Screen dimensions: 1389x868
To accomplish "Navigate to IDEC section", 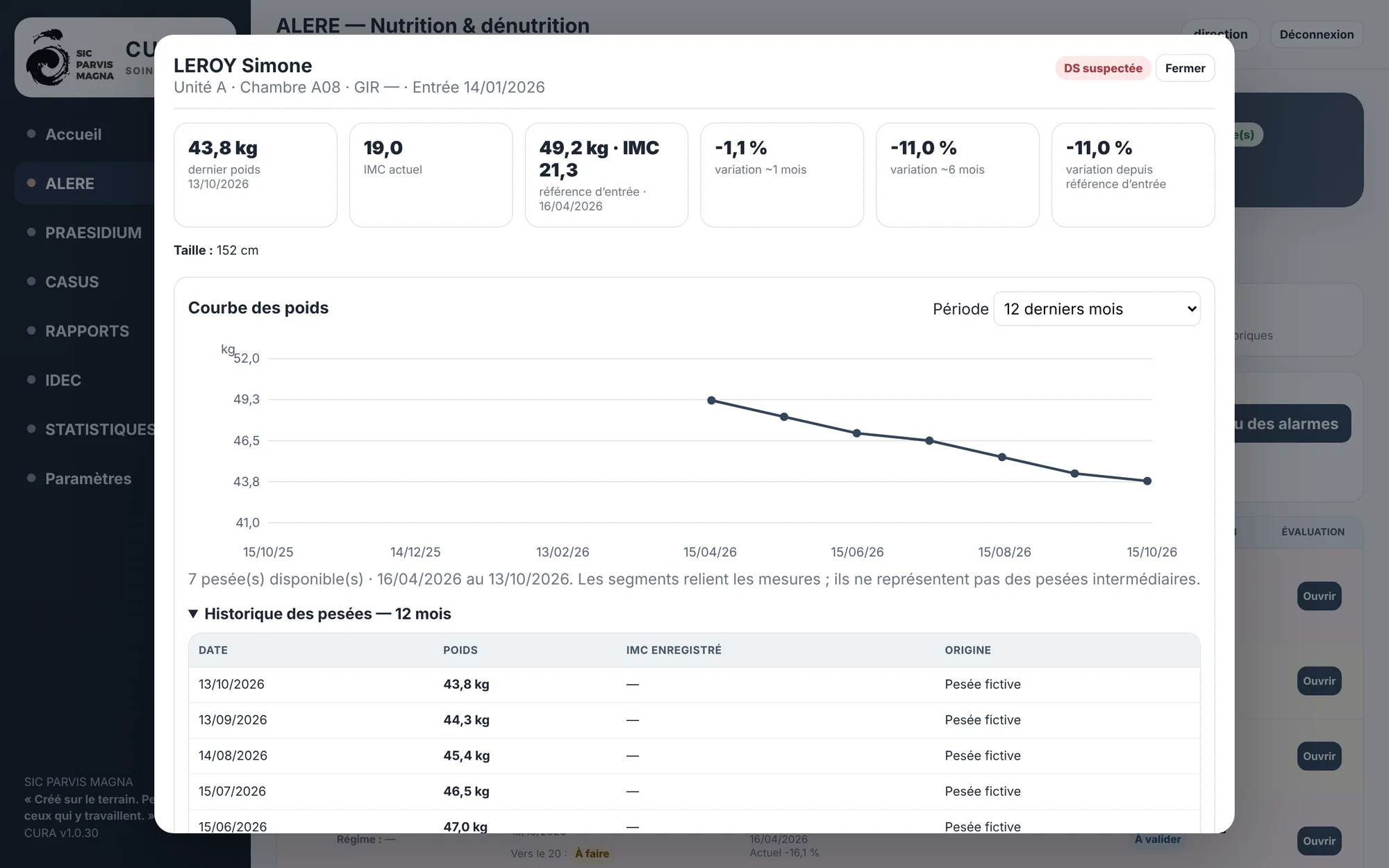I will (x=63, y=381).
